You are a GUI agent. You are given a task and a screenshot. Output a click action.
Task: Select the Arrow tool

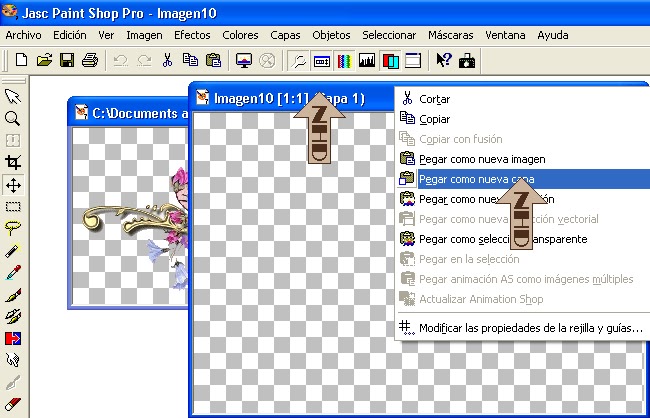[x=13, y=97]
